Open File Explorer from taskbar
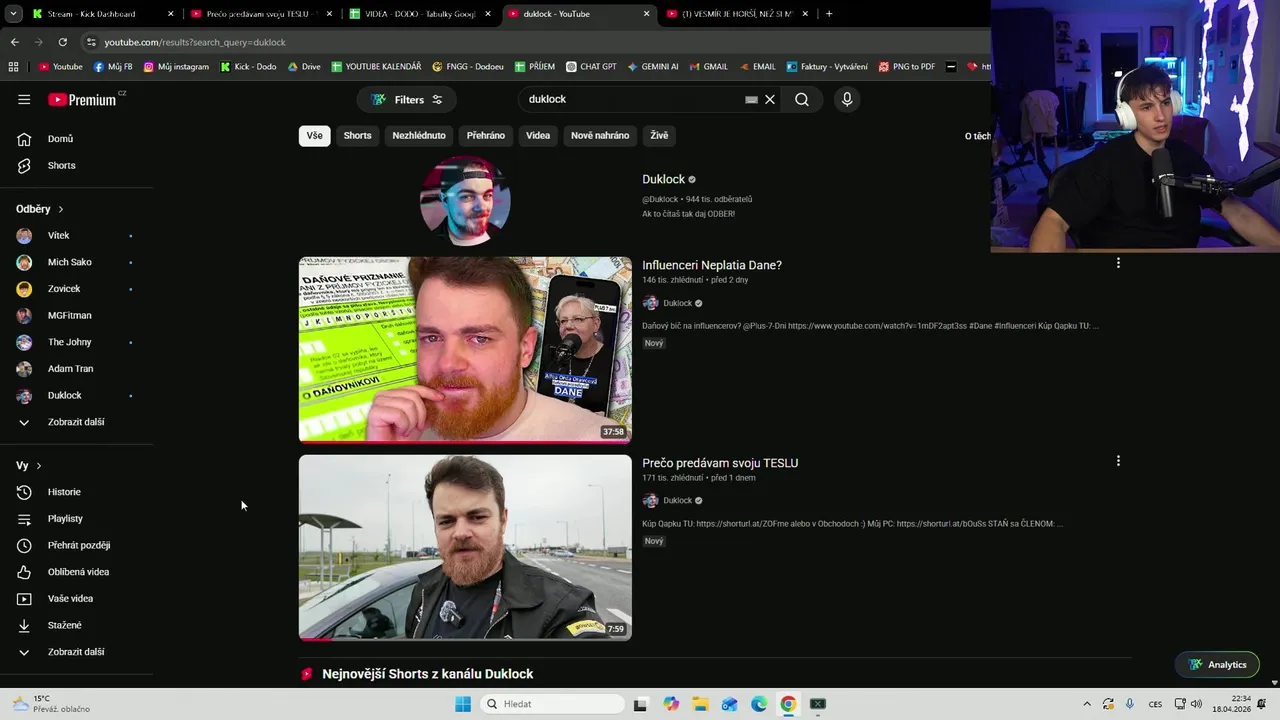 [x=700, y=704]
